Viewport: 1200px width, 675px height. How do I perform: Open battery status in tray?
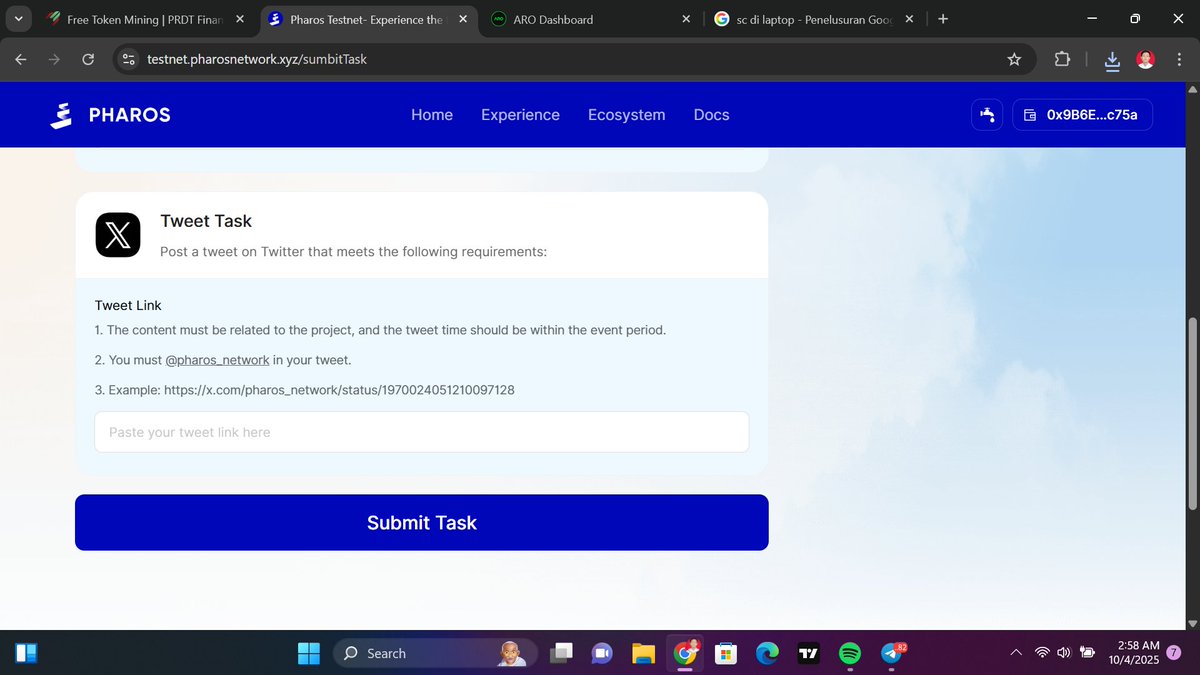pos(1087,653)
